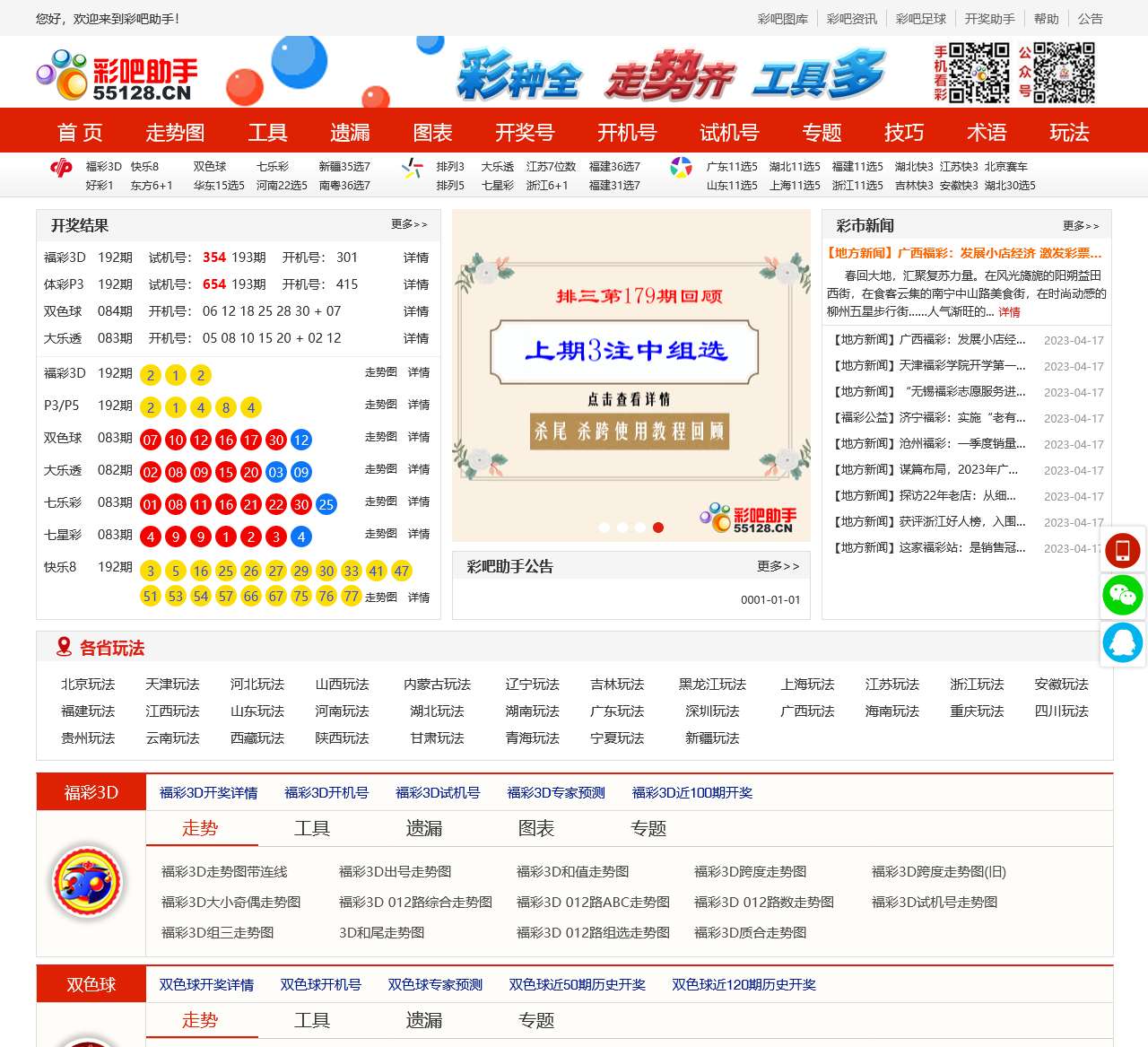Open the 福彩3D质合走势图 link
This screenshot has height=1047, width=1148.
point(751,933)
